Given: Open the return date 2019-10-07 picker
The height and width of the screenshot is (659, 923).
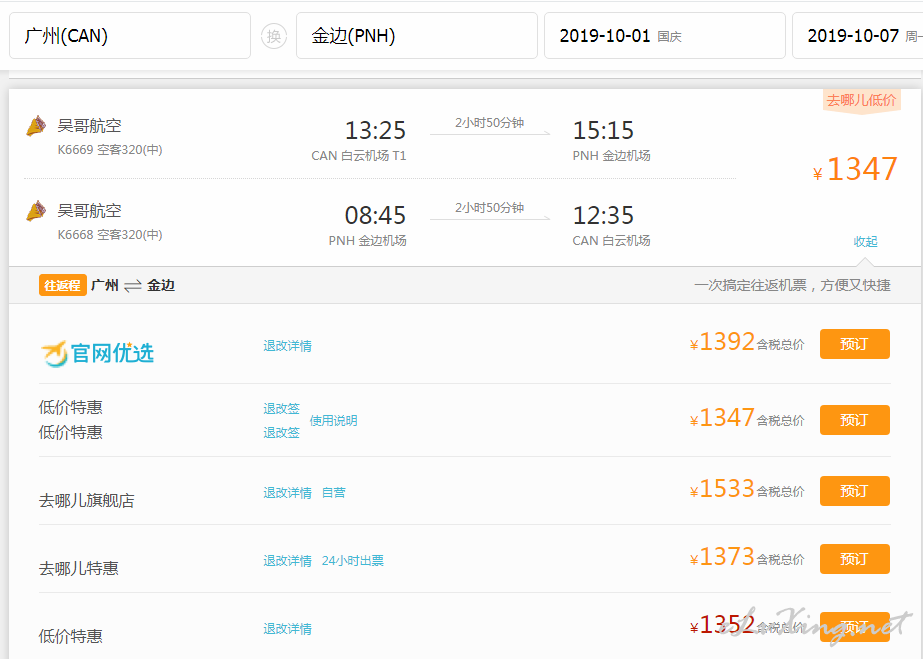Looking at the screenshot, I should tap(858, 36).
